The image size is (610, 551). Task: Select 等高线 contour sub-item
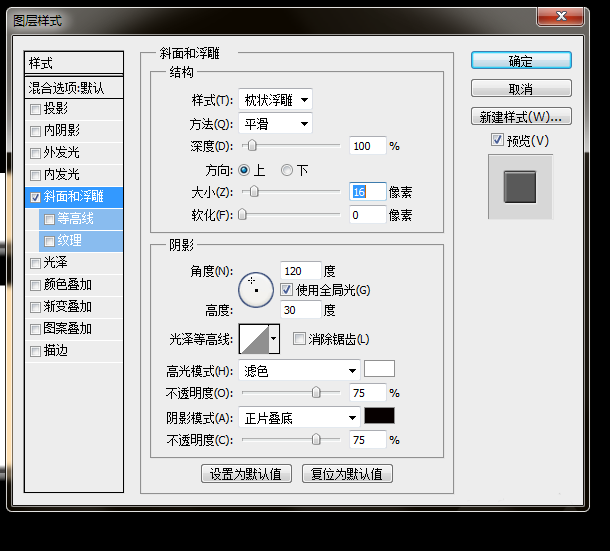click(x=75, y=219)
